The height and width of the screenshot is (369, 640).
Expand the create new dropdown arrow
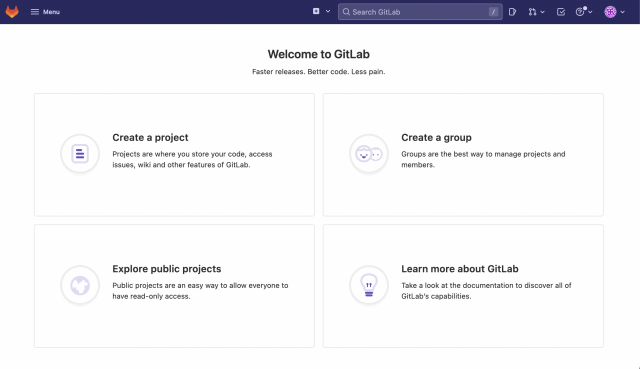pos(328,11)
